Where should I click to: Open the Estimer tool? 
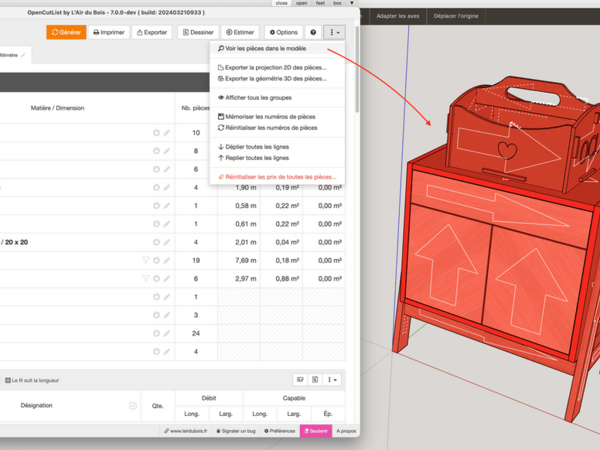[x=240, y=32]
